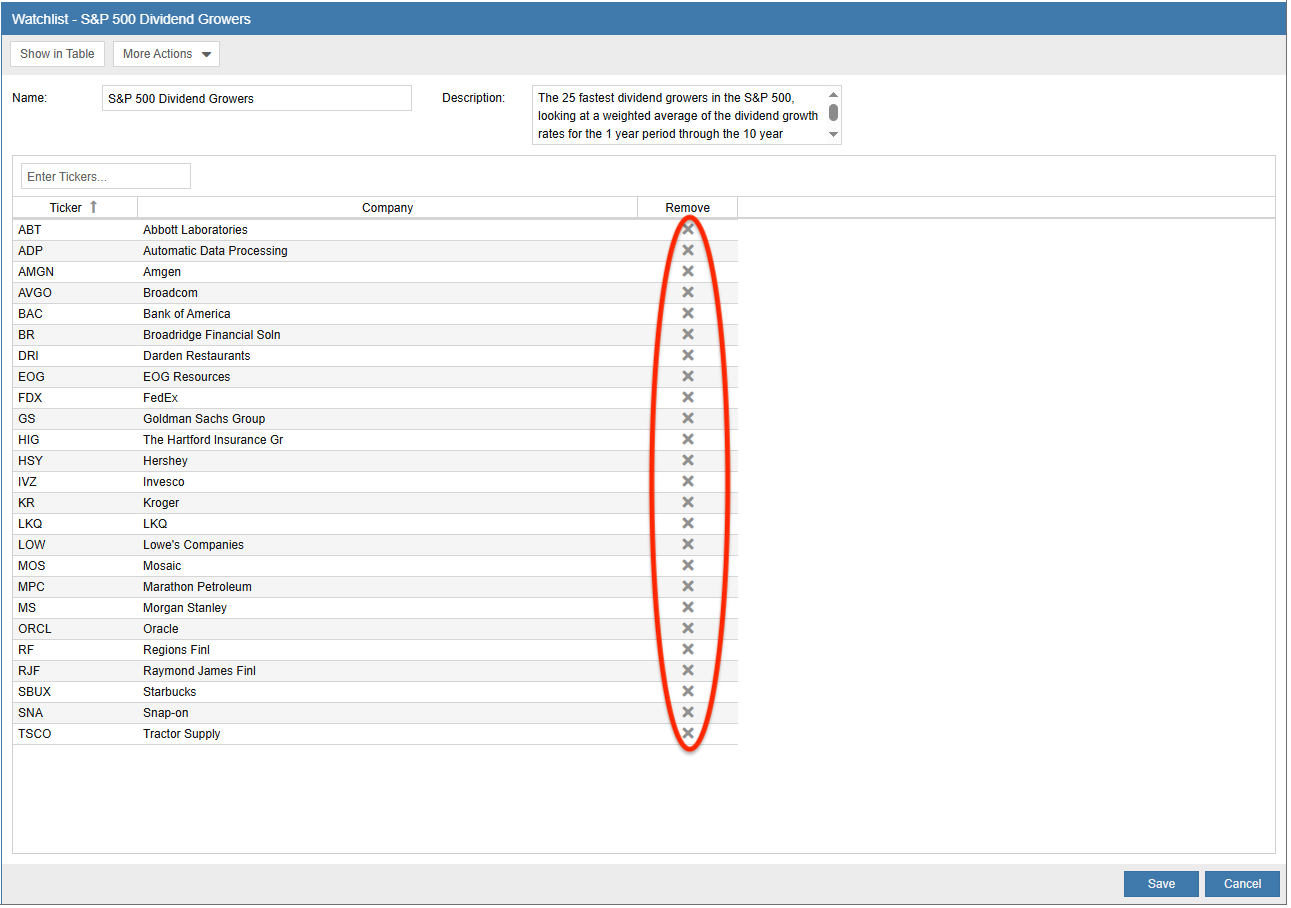Remove the Amgen row
The image size is (1291, 908).
(x=688, y=271)
